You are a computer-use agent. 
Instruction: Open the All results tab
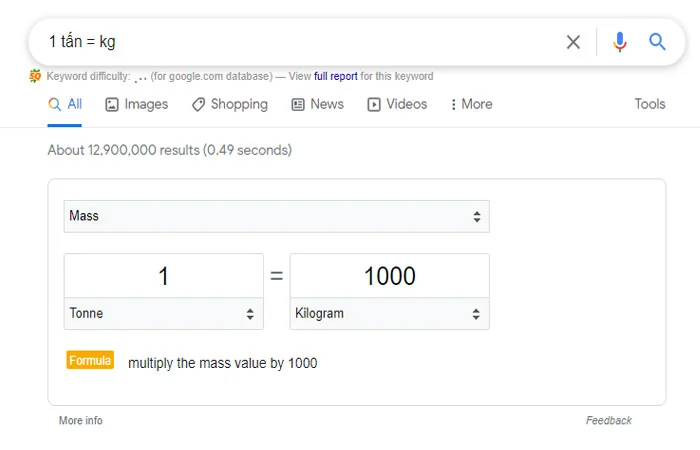coord(65,104)
